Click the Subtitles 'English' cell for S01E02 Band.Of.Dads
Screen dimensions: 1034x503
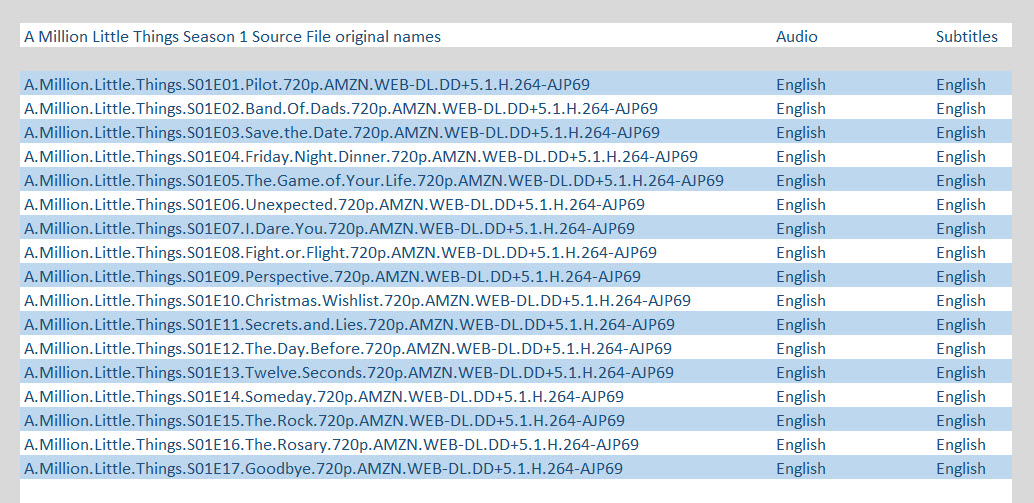961,109
